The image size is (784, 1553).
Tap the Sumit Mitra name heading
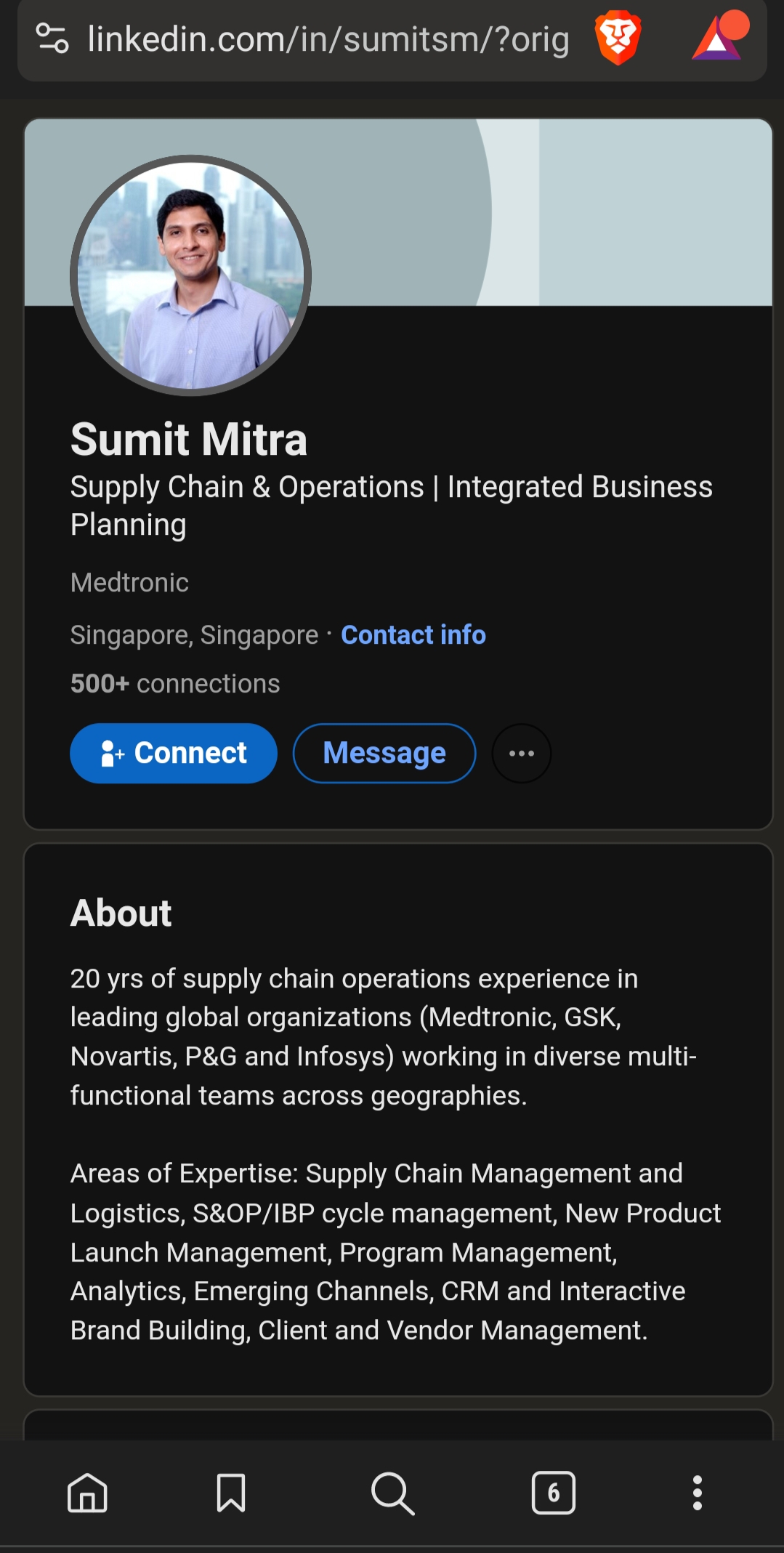click(x=189, y=440)
